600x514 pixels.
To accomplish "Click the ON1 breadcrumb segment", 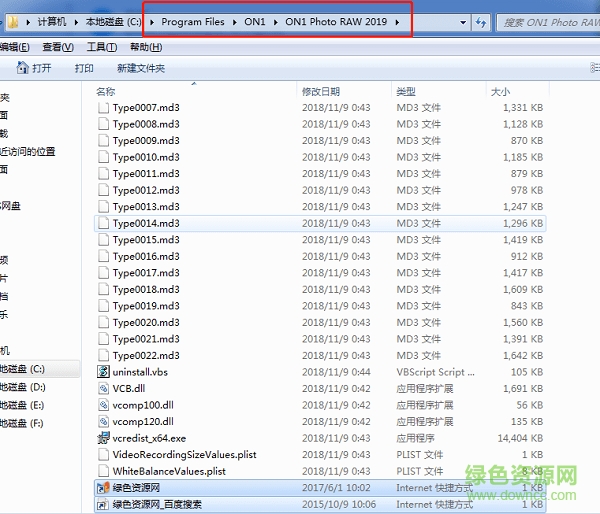I will [x=255, y=22].
